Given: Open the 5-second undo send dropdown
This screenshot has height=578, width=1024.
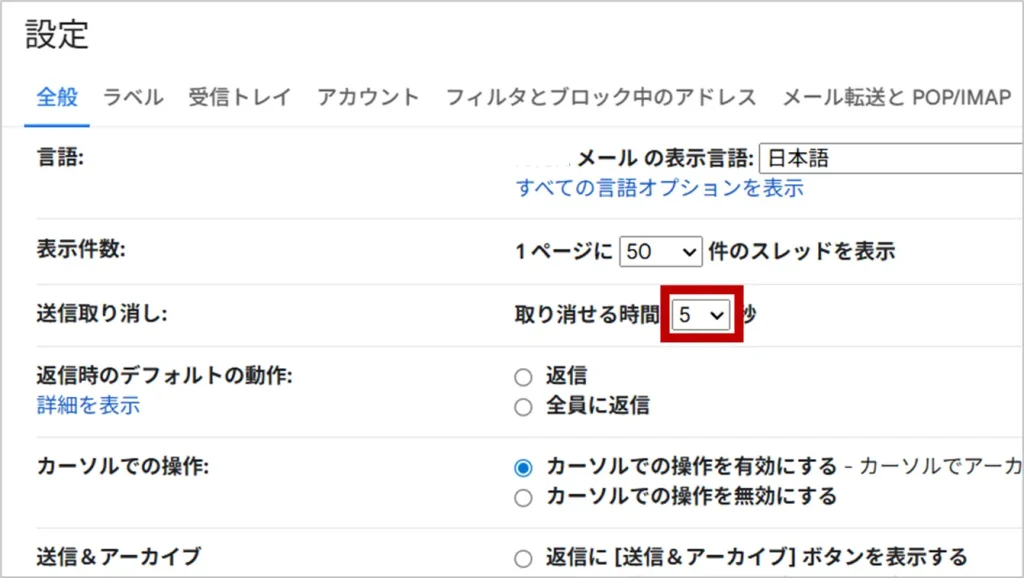Looking at the screenshot, I should pyautogui.click(x=702, y=314).
